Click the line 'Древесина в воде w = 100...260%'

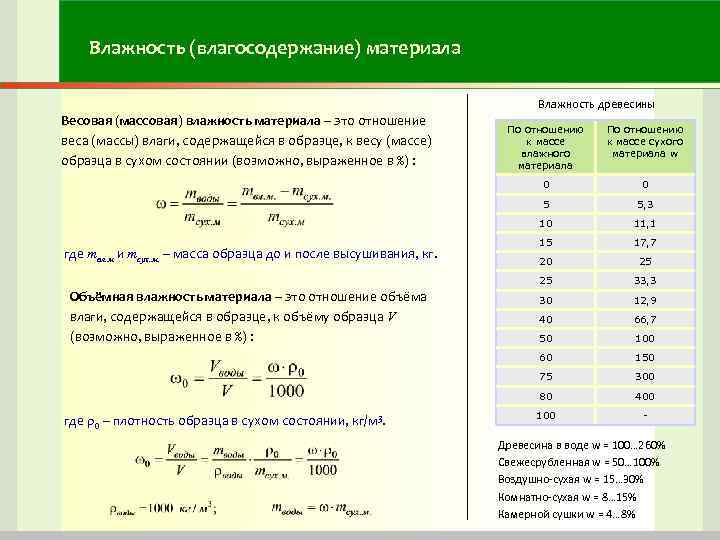coord(581,445)
